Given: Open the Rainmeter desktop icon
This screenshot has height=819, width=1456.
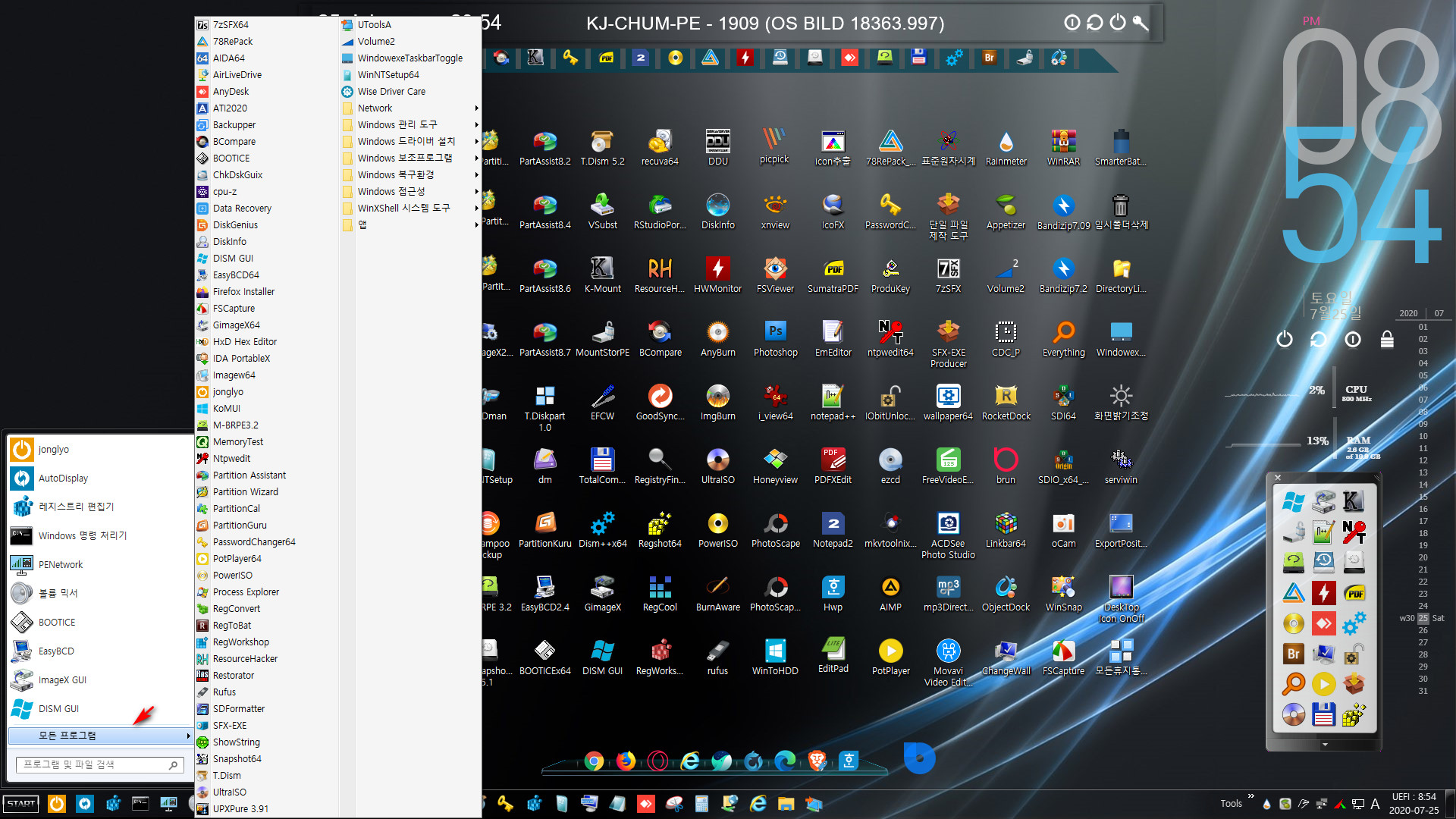Looking at the screenshot, I should (x=1006, y=147).
